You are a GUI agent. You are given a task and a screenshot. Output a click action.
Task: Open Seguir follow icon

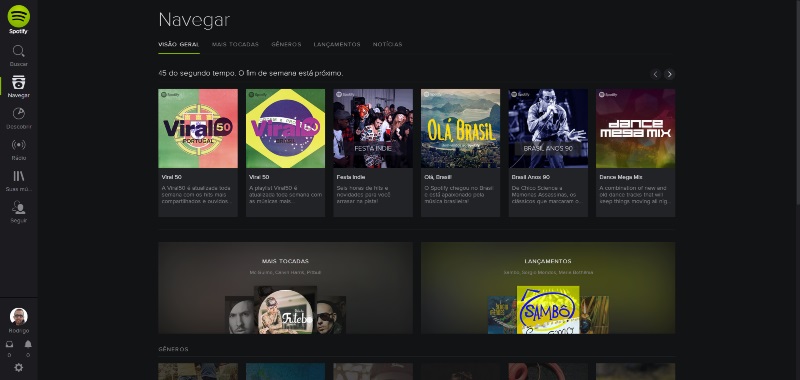click(x=18, y=208)
